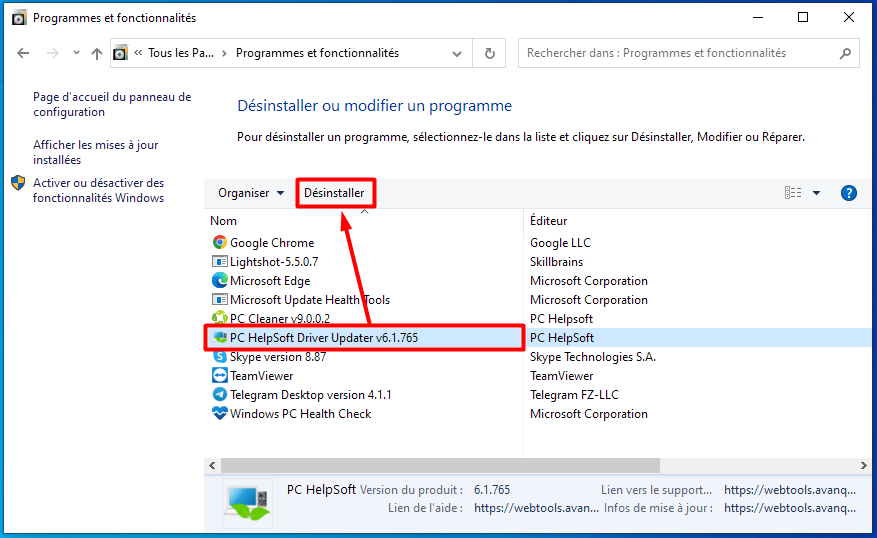877x538 pixels.
Task: Click the Rechercher dans Programmes search field
Action: 689,53
